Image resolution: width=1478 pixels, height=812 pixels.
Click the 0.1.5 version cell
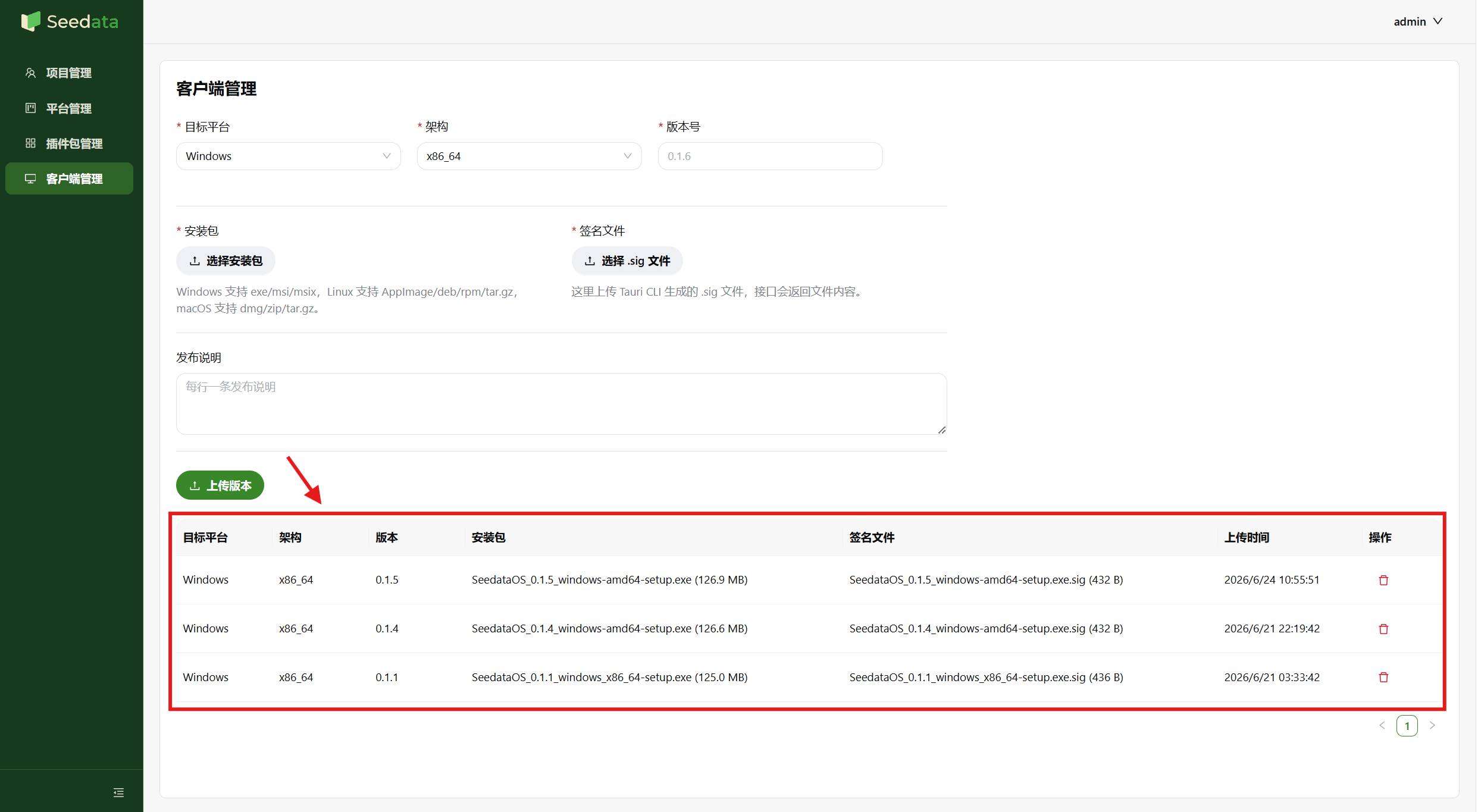coord(387,579)
